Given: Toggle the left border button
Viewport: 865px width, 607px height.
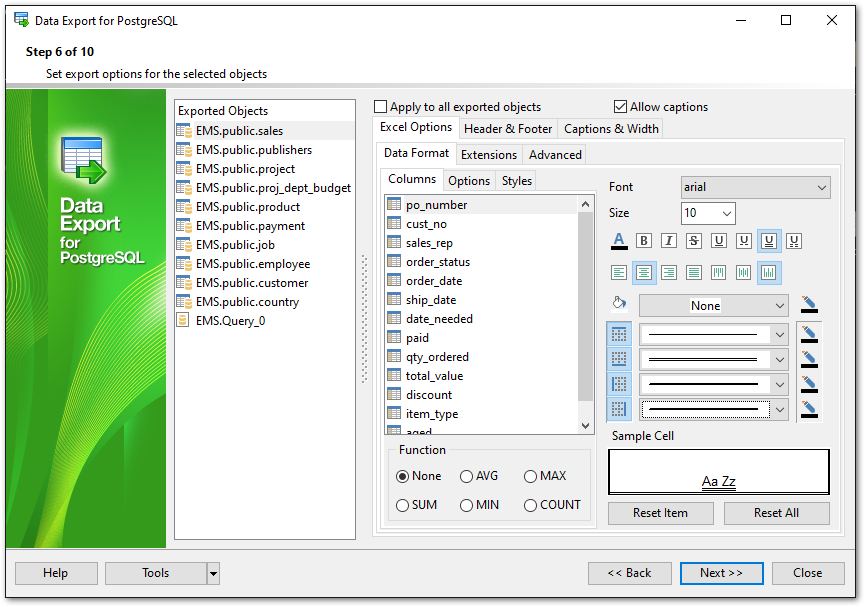Looking at the screenshot, I should coord(619,385).
